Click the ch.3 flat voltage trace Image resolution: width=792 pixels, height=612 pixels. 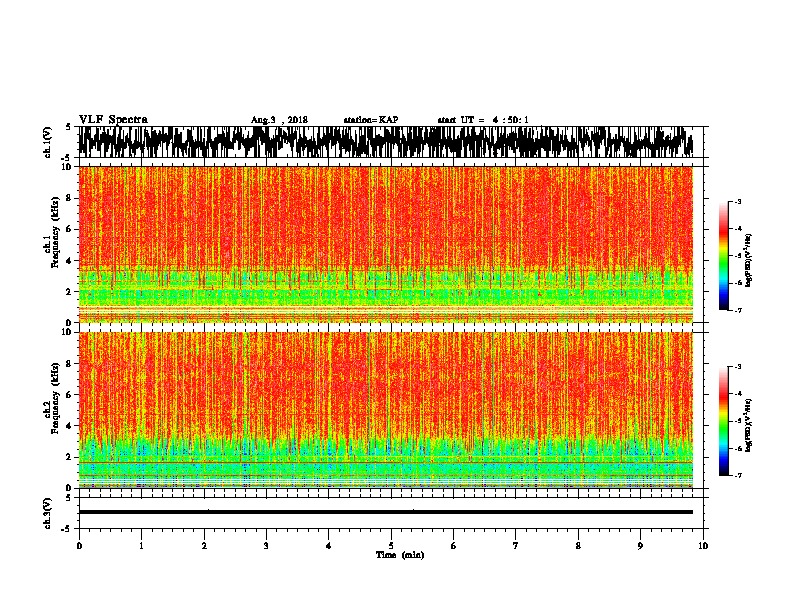386,512
